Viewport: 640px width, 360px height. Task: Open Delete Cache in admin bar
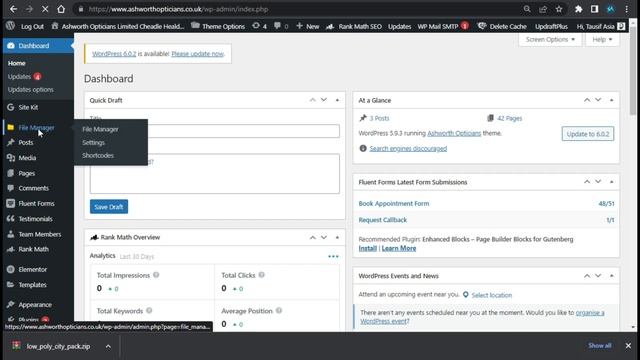pos(502,26)
